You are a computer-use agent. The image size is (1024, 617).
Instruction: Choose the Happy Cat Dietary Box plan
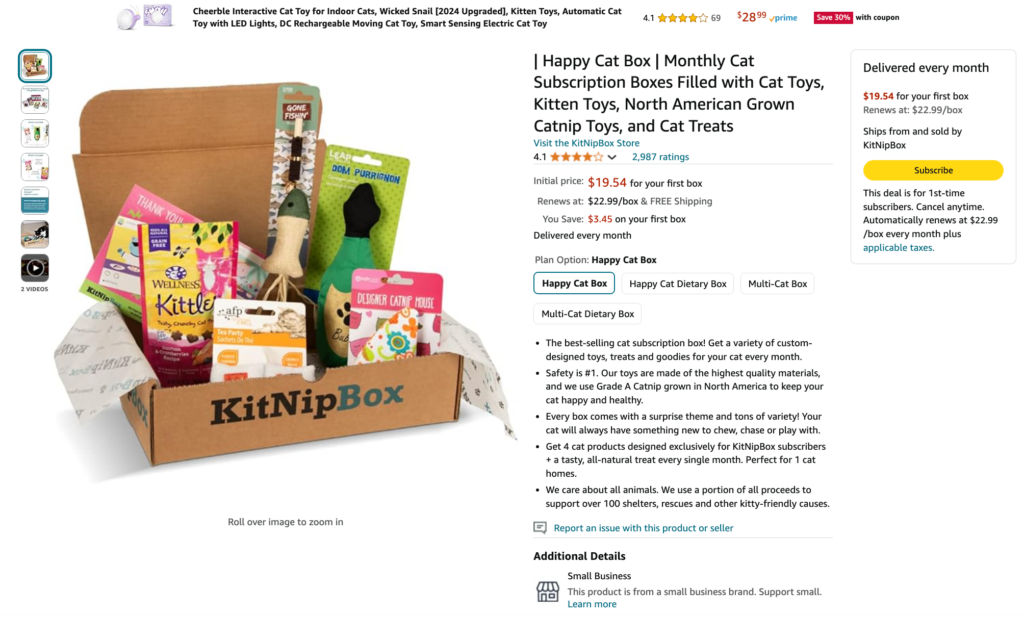click(677, 283)
